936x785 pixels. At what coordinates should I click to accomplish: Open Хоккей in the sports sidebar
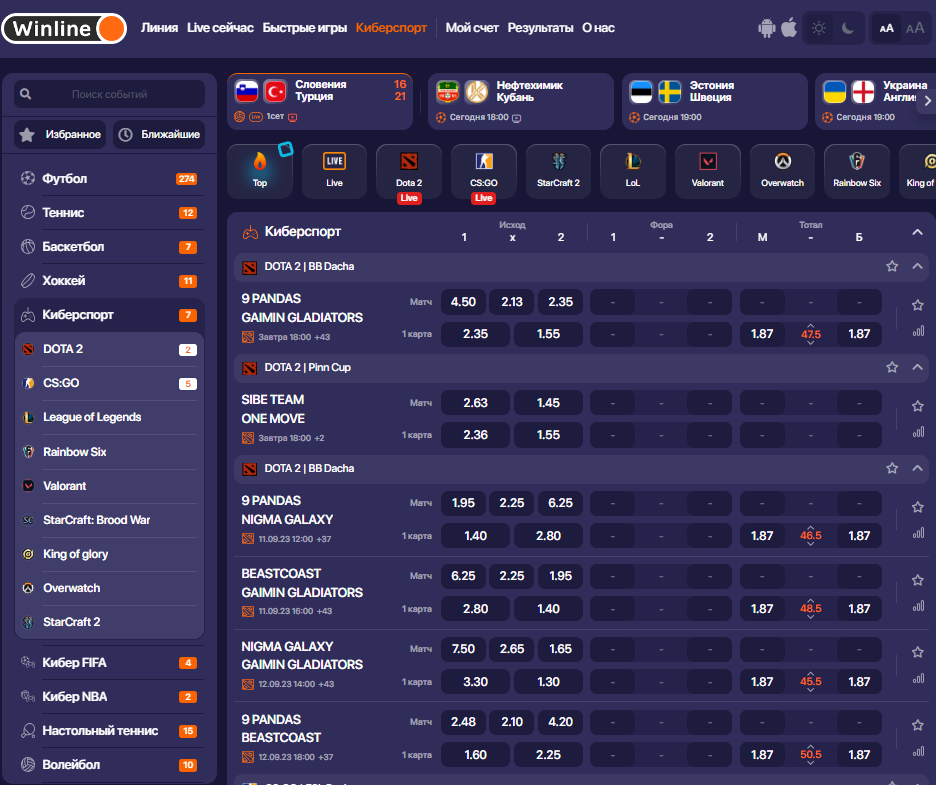[109, 281]
